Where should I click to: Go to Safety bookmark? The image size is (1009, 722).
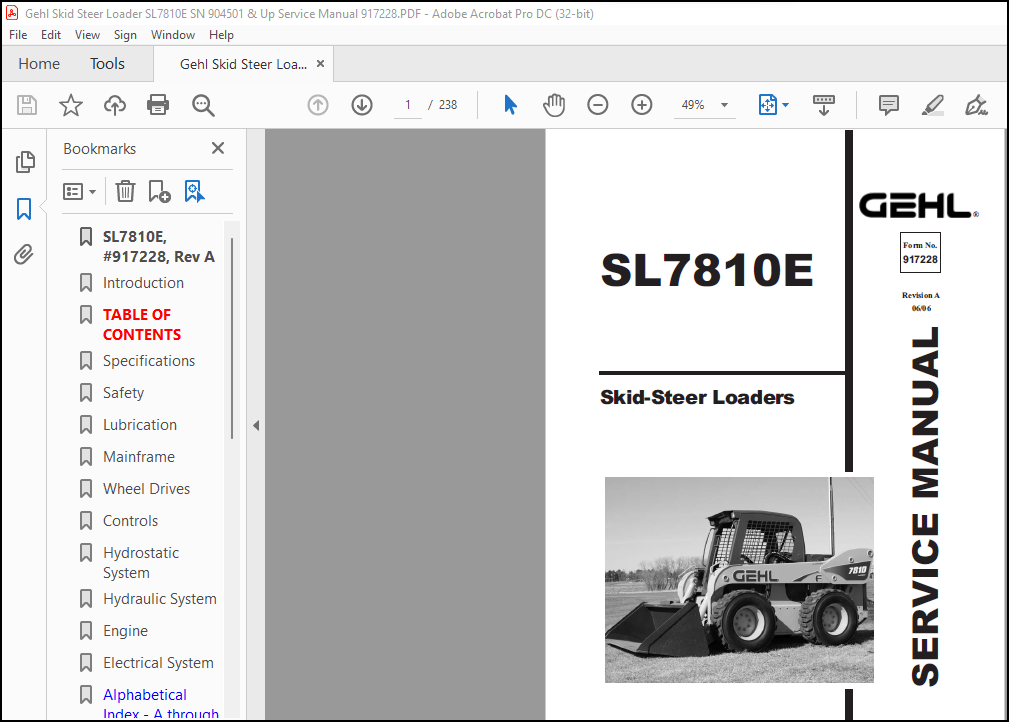(124, 393)
